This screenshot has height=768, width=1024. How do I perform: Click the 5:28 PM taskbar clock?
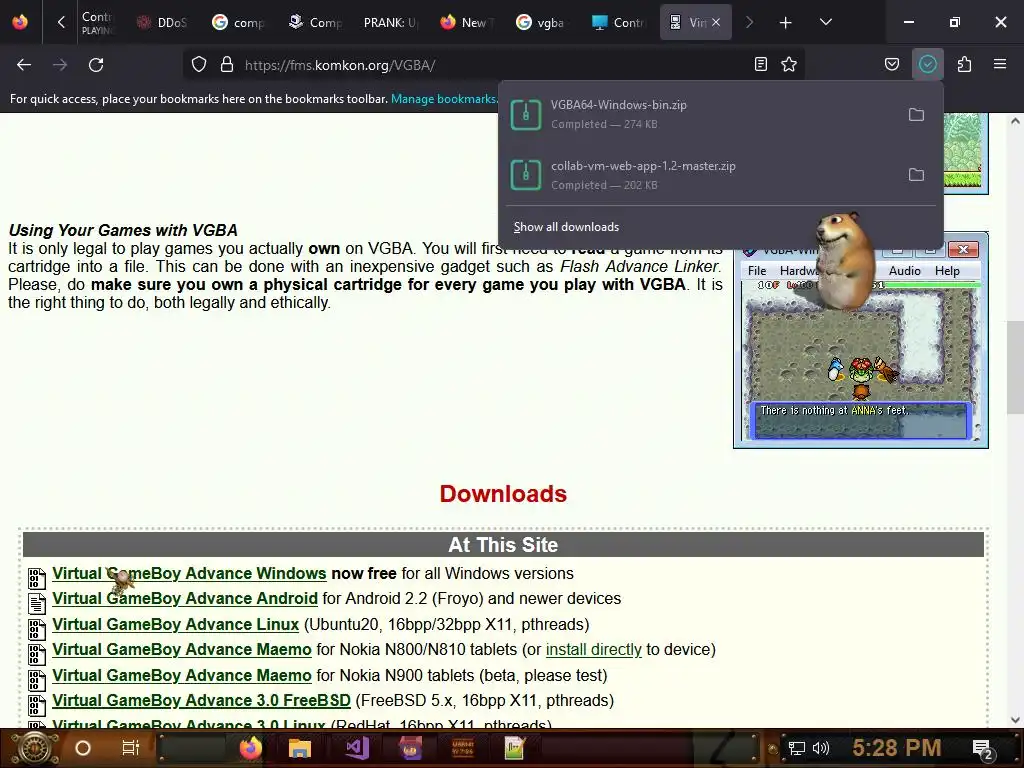coord(897,748)
